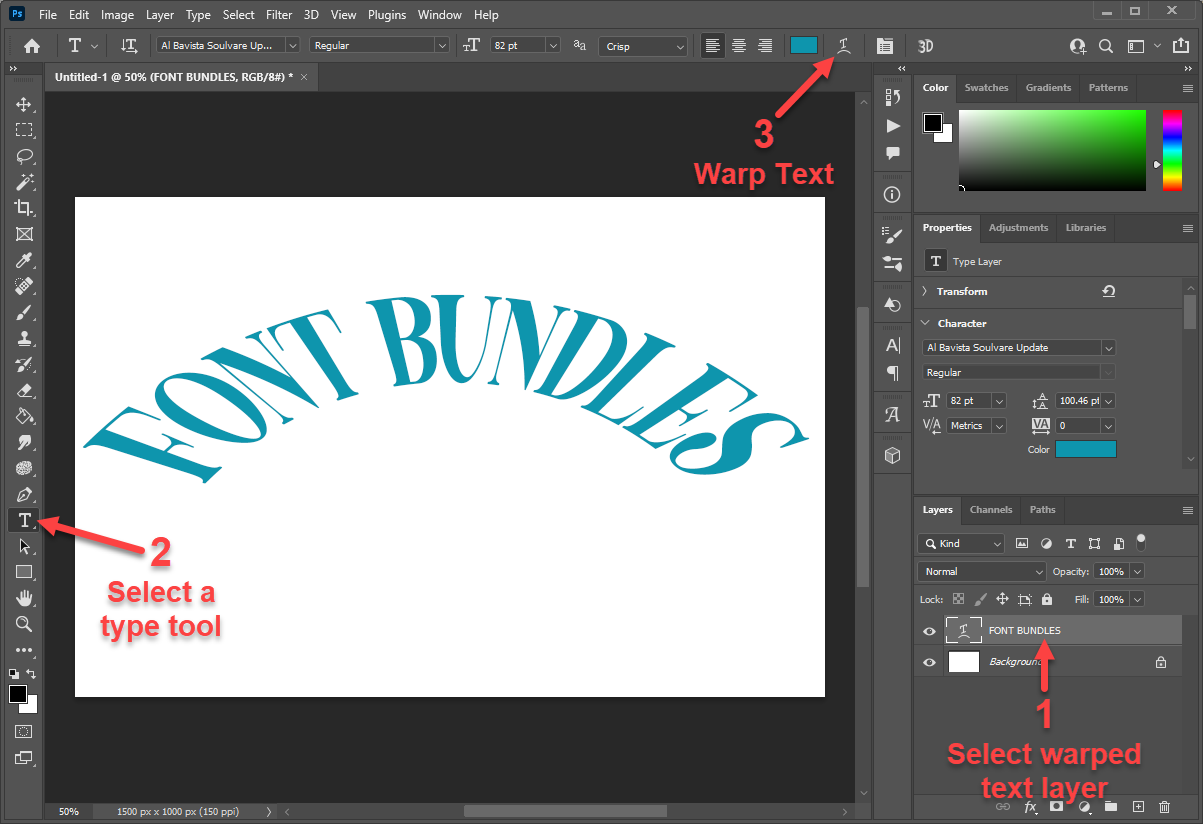Image resolution: width=1203 pixels, height=824 pixels.
Task: Center align the text
Action: (739, 45)
